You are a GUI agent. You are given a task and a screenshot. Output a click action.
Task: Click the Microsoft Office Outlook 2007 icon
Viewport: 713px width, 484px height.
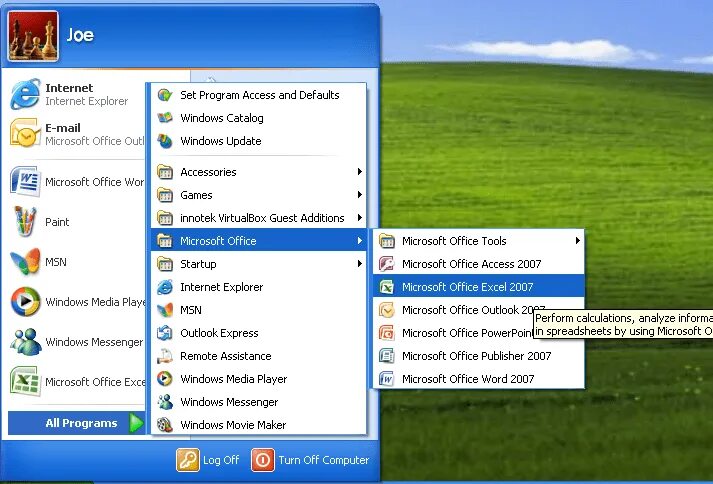(387, 310)
